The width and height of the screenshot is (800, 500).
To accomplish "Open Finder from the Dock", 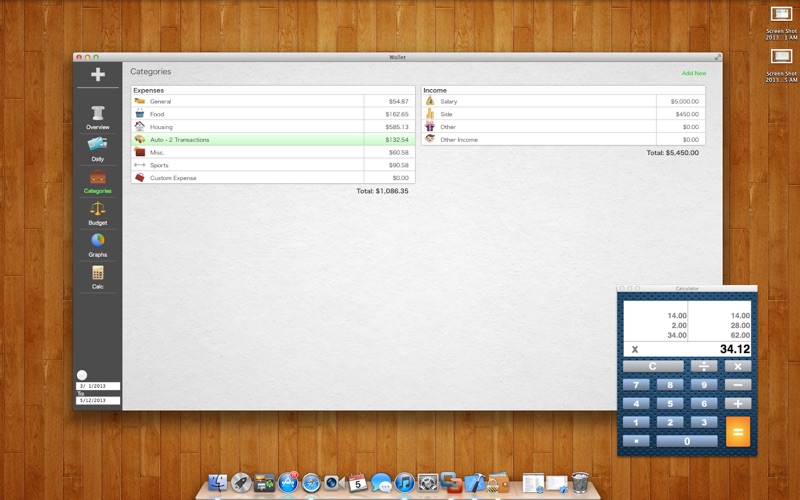I will (218, 482).
